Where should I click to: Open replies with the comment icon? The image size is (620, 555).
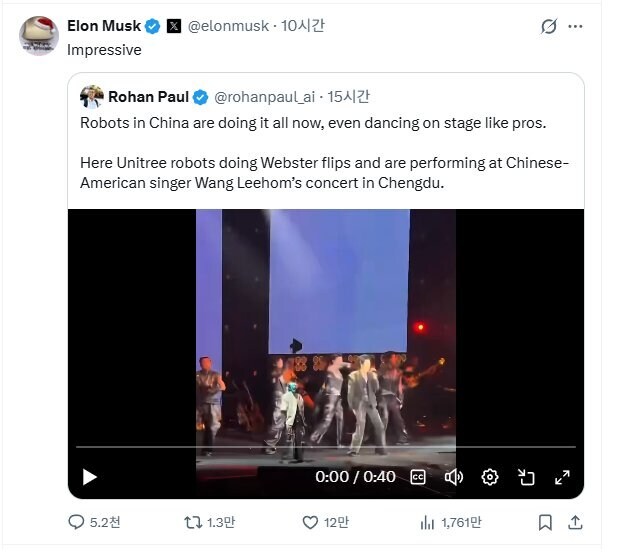(x=77, y=522)
